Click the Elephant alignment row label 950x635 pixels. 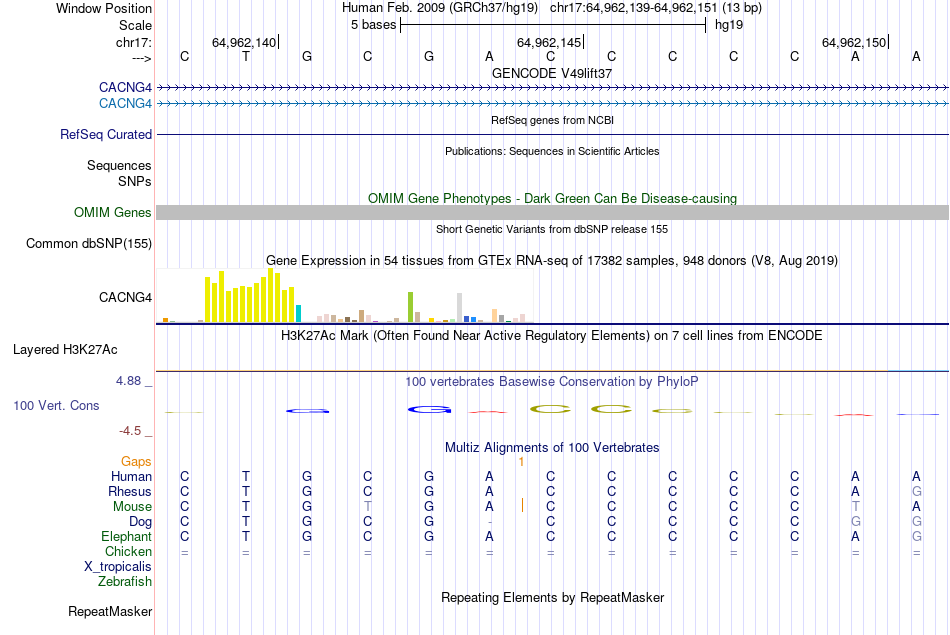coord(127,537)
